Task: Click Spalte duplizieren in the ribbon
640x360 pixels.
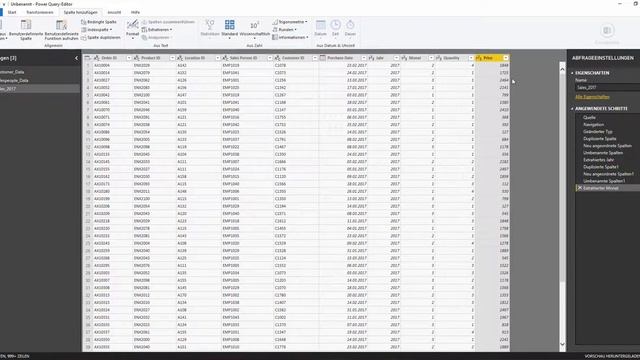Action: (x=101, y=38)
